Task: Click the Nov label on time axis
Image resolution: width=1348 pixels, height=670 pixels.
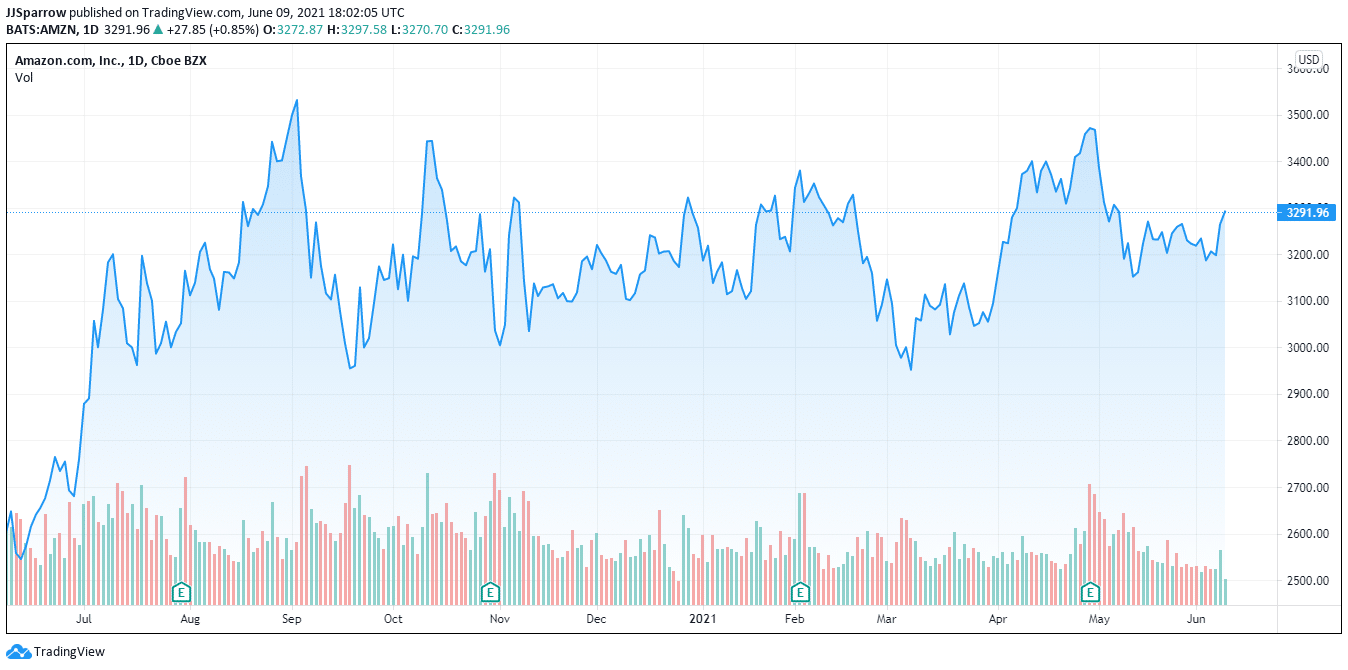Action: point(500,619)
